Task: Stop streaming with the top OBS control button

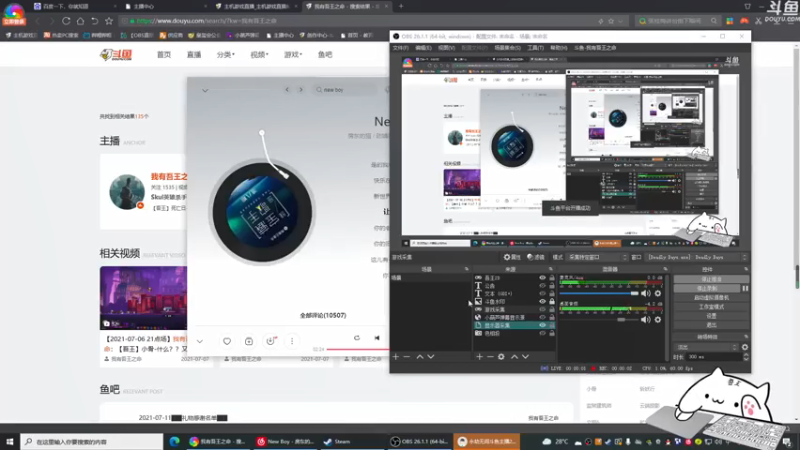Action: coord(711,279)
